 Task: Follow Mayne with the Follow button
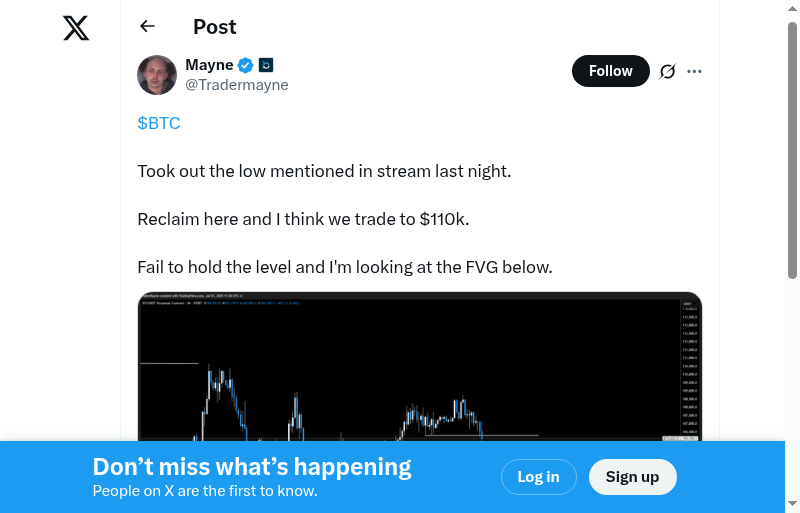[610, 71]
